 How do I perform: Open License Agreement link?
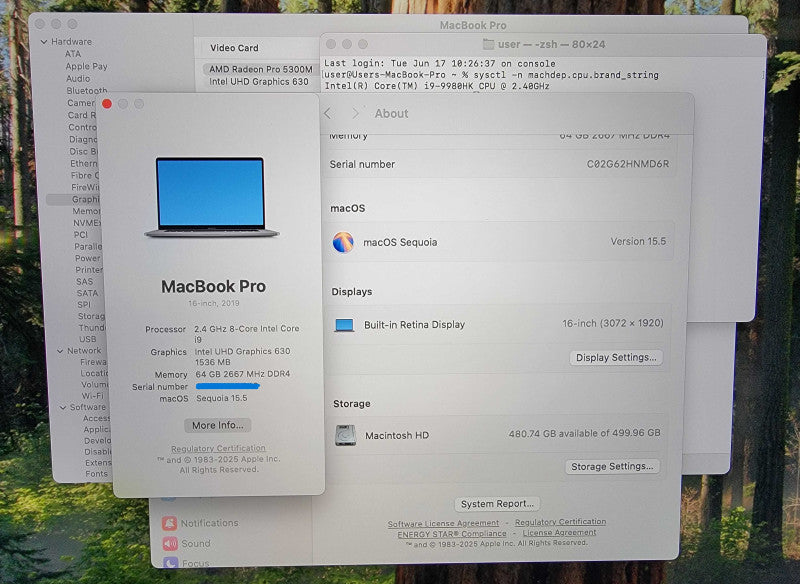pos(559,532)
